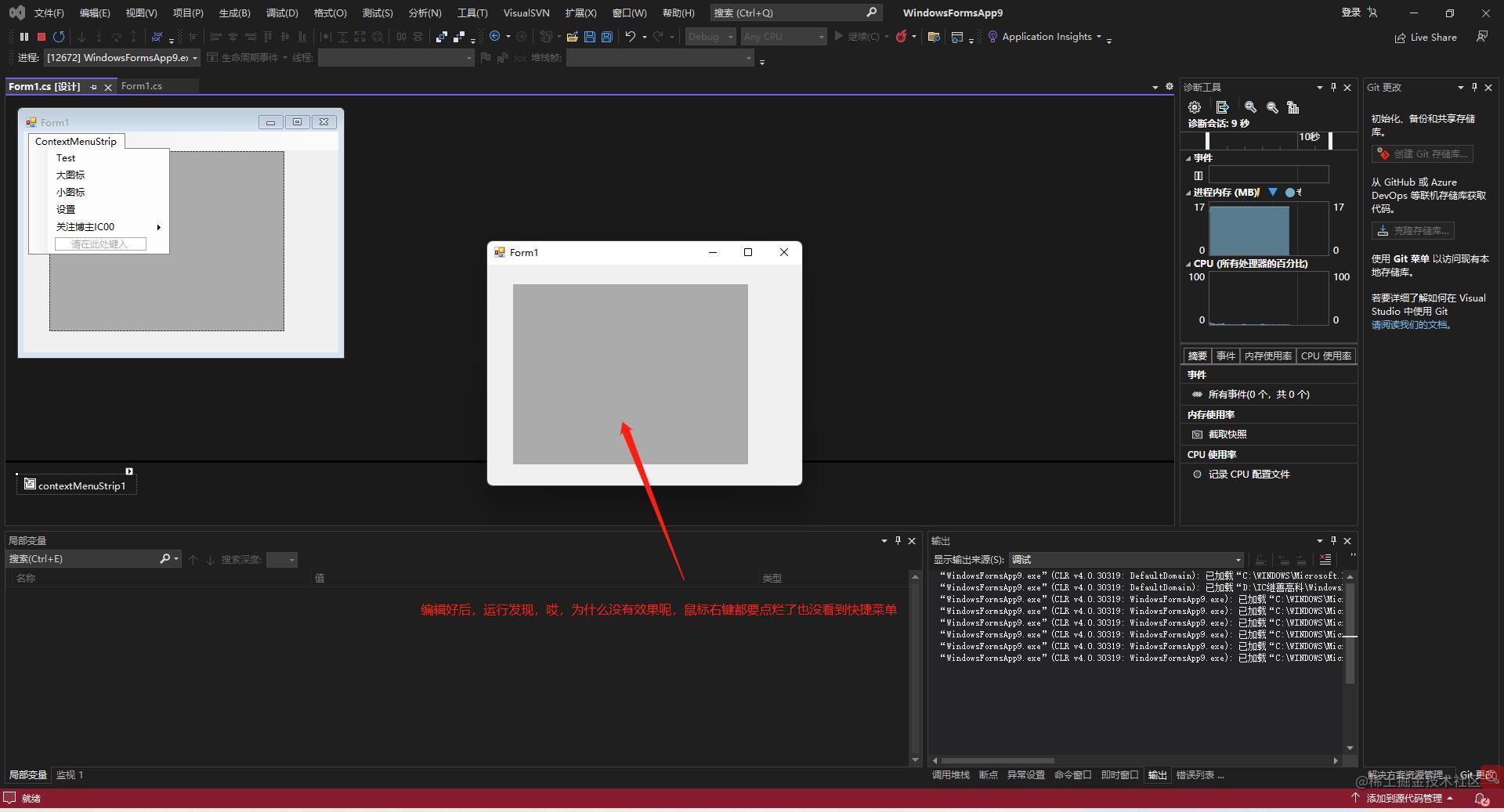1504x812 pixels.
Task: Click the pause events icon in diagnostics
Action: click(1198, 175)
